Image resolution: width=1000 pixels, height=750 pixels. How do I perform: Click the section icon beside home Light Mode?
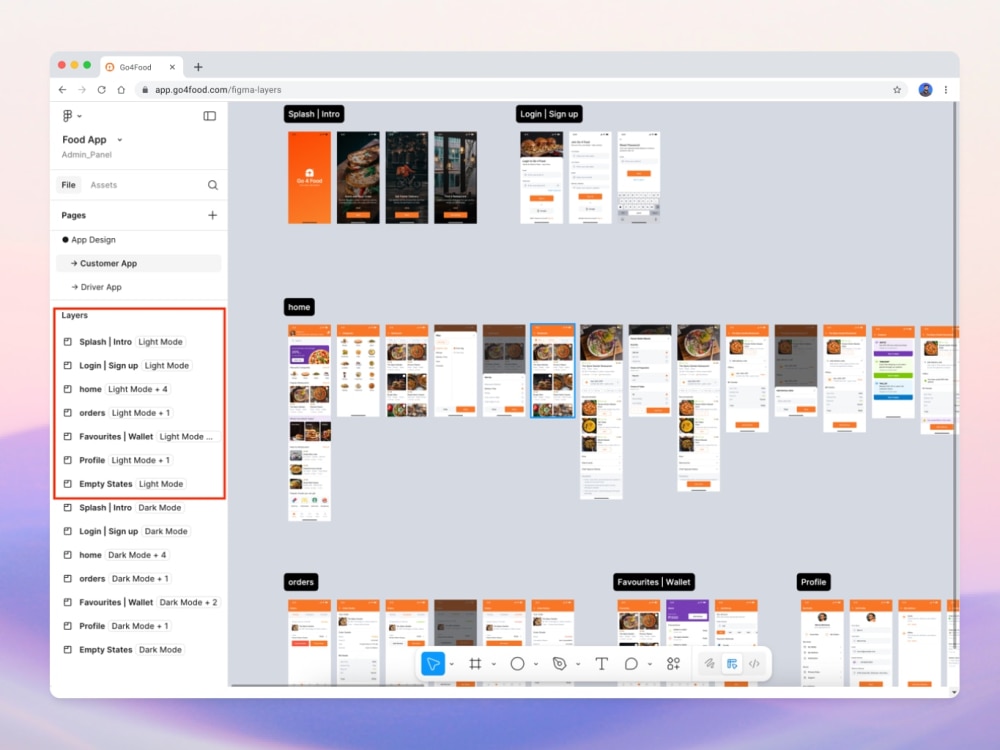click(x=68, y=389)
